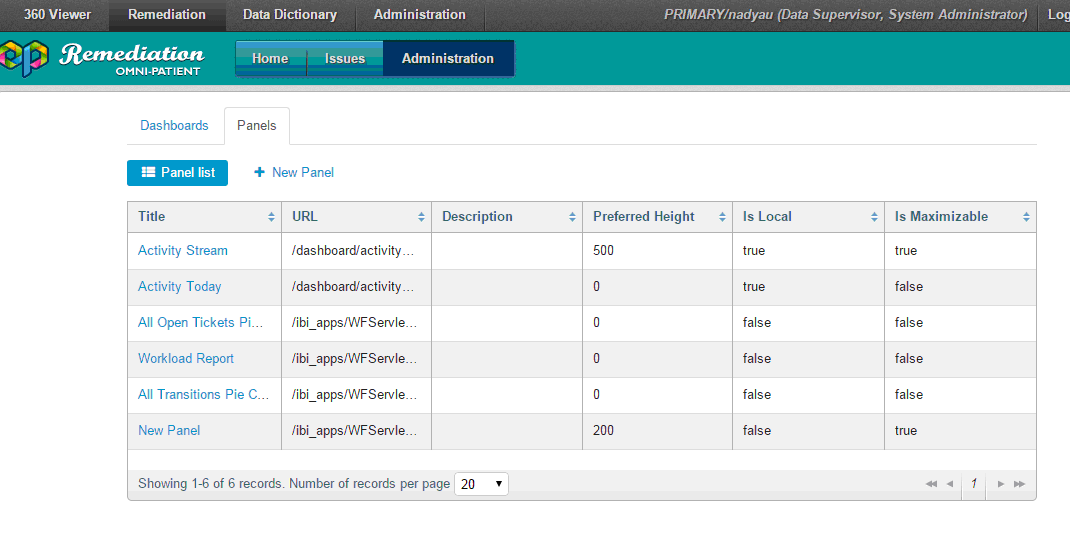Open the Data Dictionary top menu
The width and height of the screenshot is (1070, 543).
pyautogui.click(x=290, y=15)
